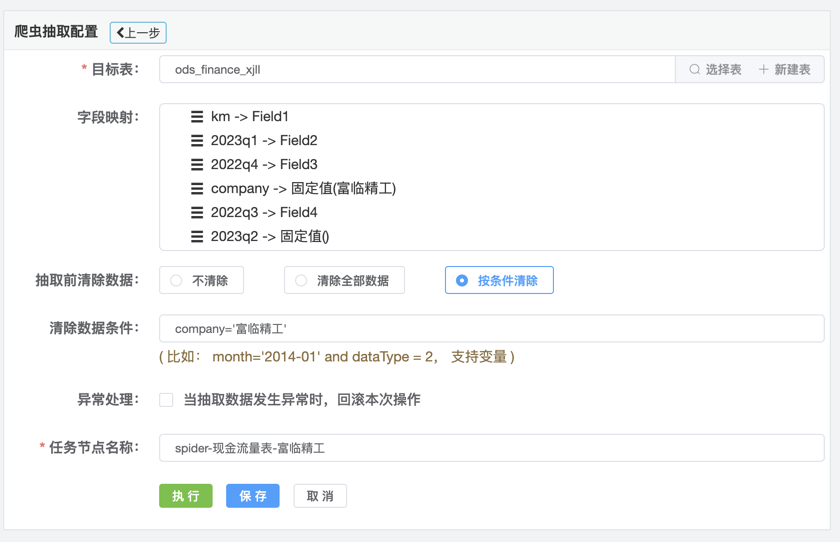Click the blue 保存 button
This screenshot has width=840, height=542.
[x=253, y=496]
